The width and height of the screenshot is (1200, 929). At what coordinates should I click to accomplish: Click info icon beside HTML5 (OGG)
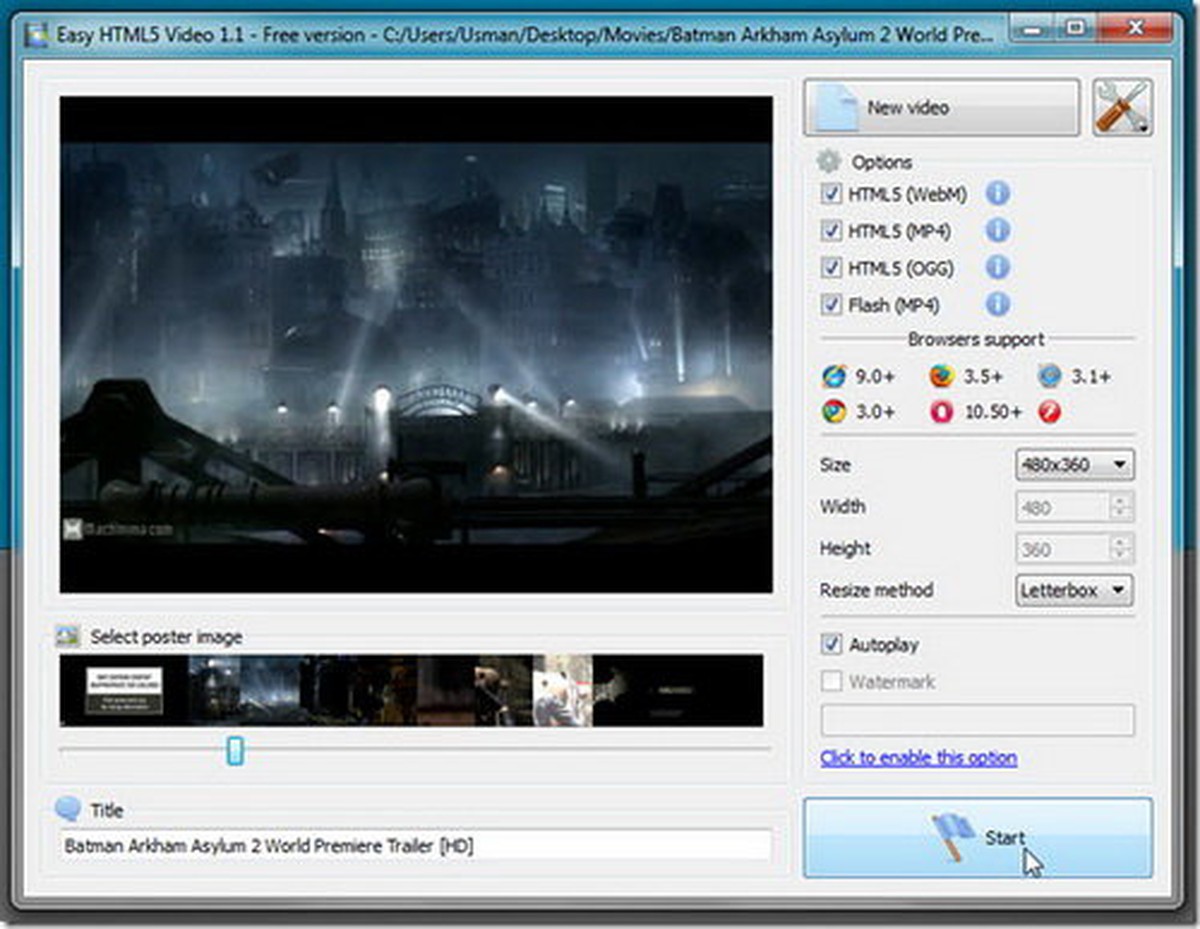(x=997, y=268)
